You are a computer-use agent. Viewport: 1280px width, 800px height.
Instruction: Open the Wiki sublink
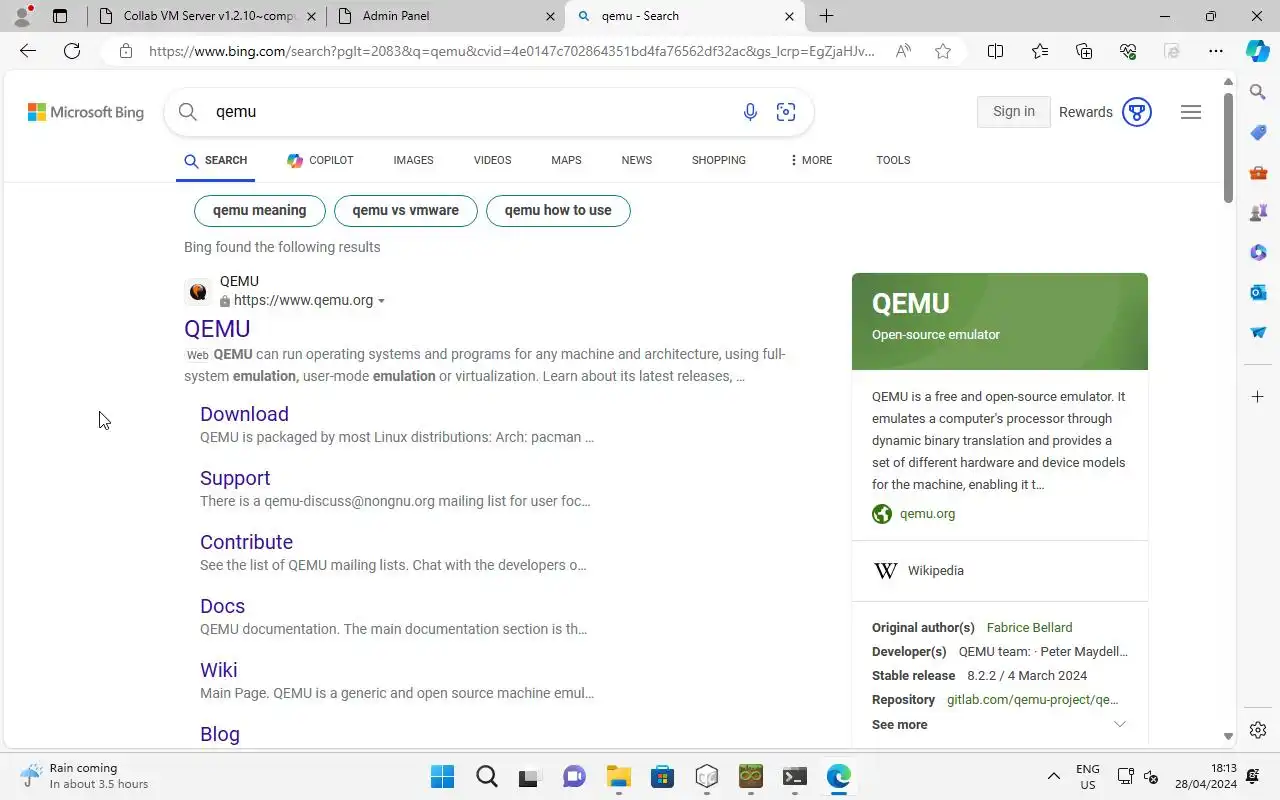(x=218, y=670)
